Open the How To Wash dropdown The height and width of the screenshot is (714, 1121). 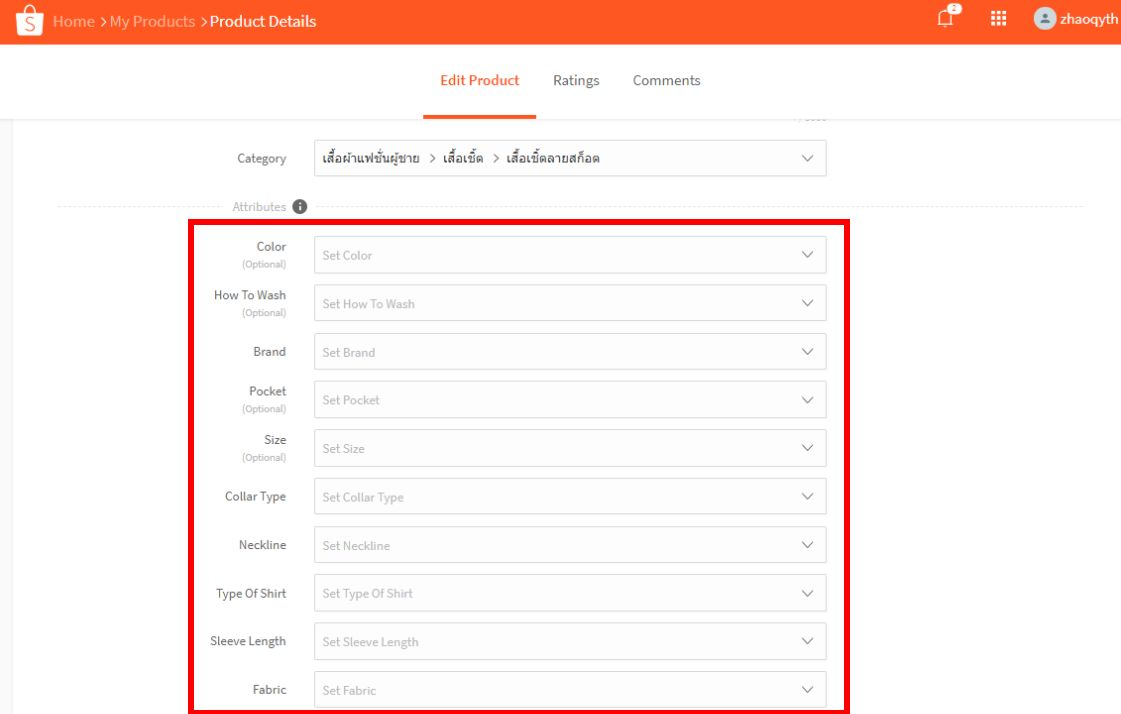570,302
